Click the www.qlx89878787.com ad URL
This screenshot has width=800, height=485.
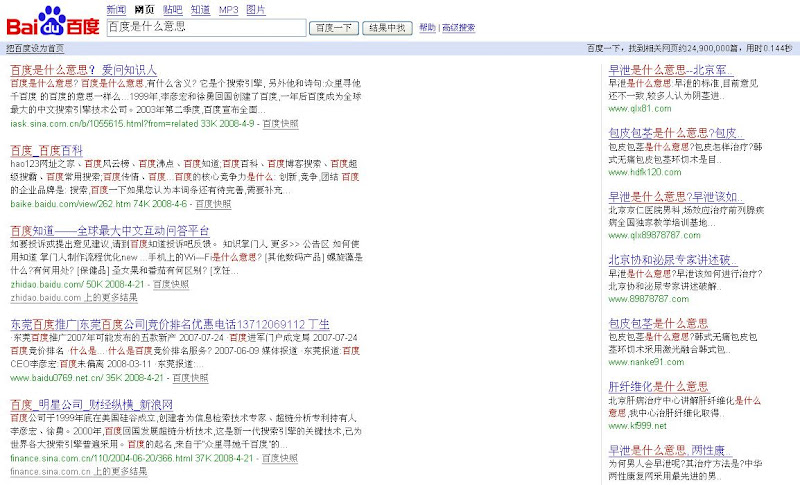click(x=655, y=235)
